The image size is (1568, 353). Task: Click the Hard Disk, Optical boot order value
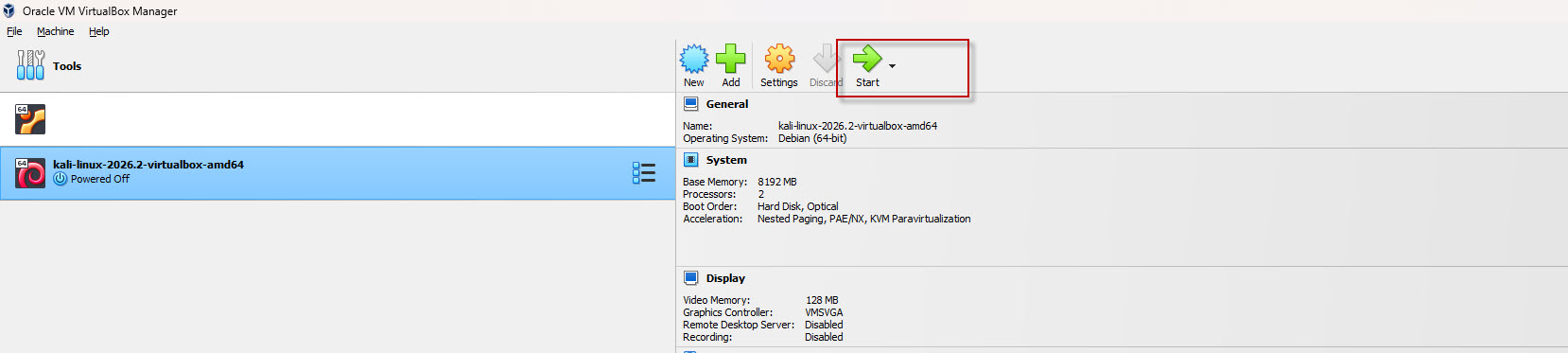(798, 206)
